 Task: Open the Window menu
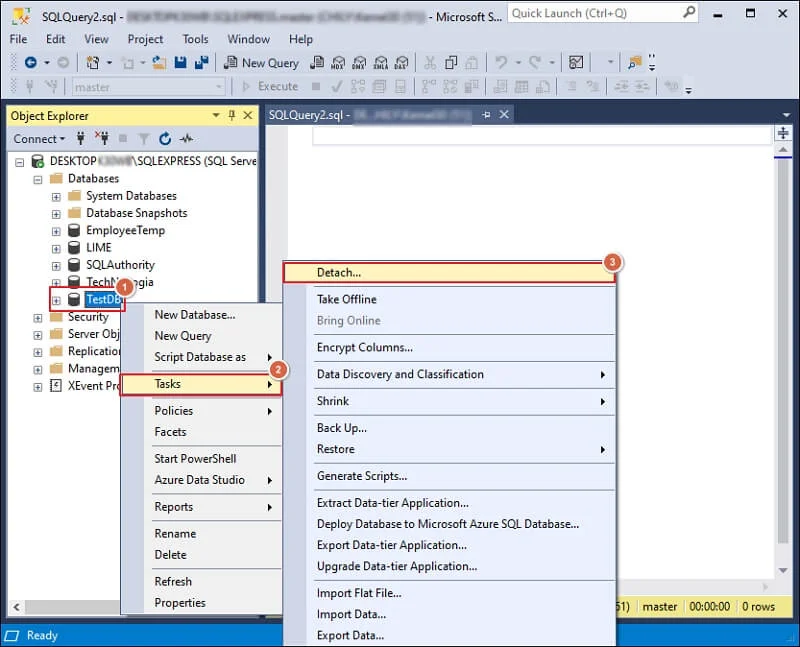click(x=248, y=39)
